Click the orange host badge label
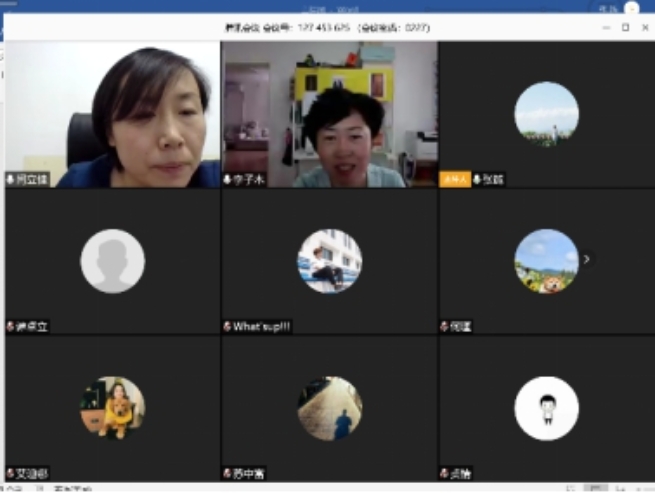The width and height of the screenshot is (655, 493). (x=454, y=180)
